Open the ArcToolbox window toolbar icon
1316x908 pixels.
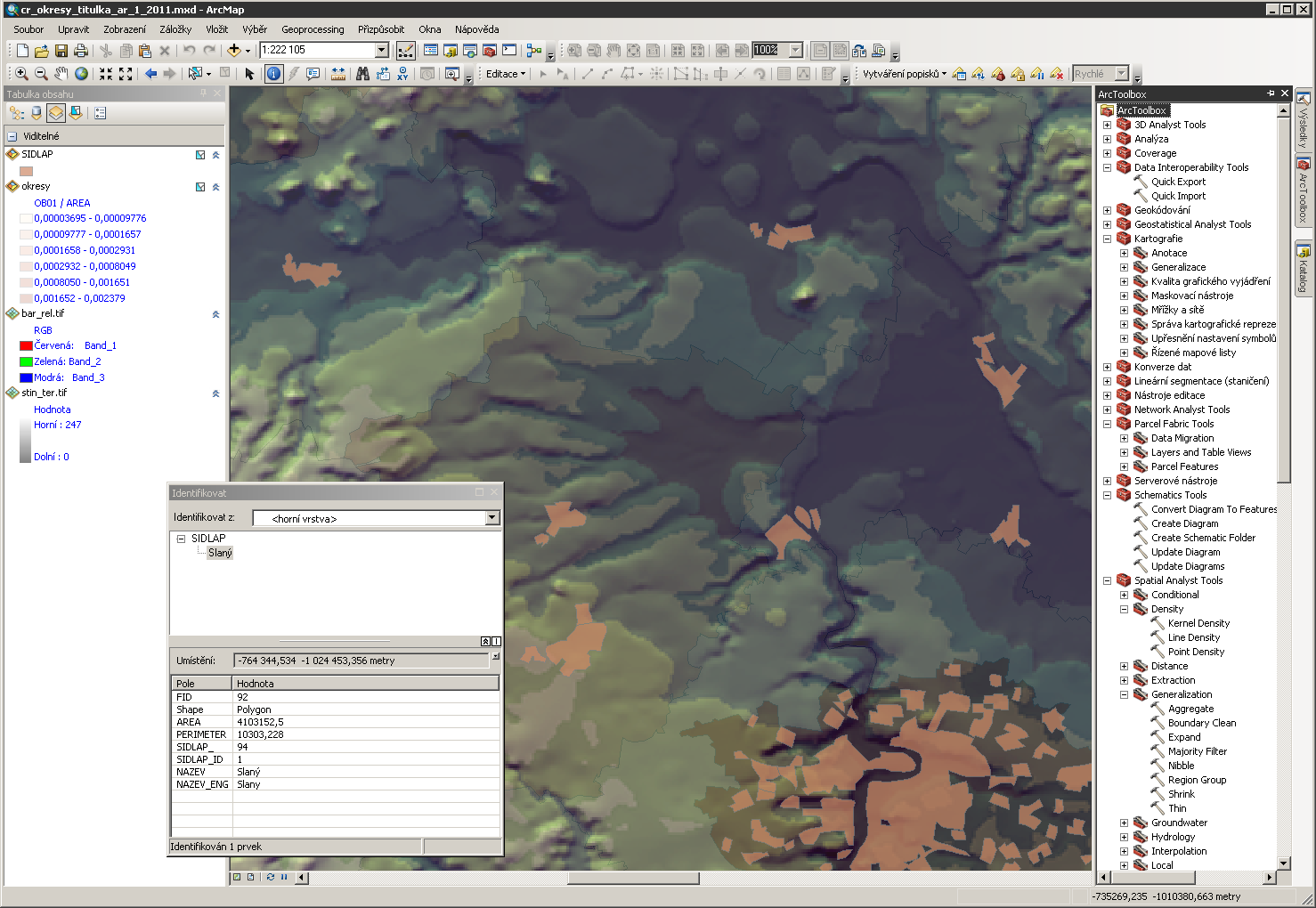pos(489,51)
